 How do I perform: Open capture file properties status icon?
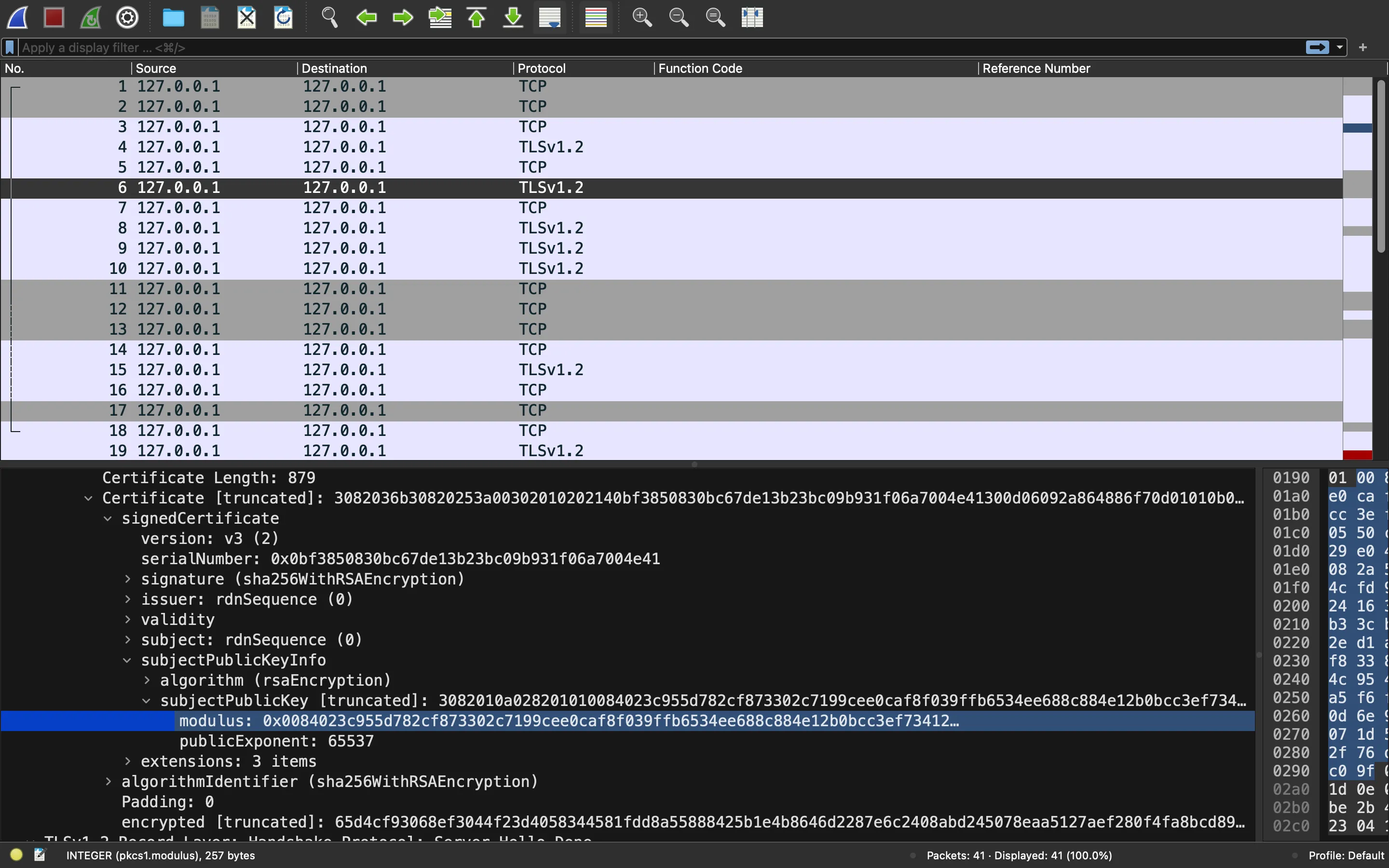(40, 855)
